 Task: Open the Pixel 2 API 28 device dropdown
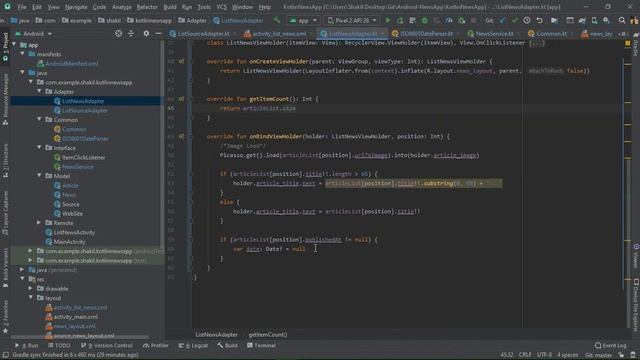352,20
